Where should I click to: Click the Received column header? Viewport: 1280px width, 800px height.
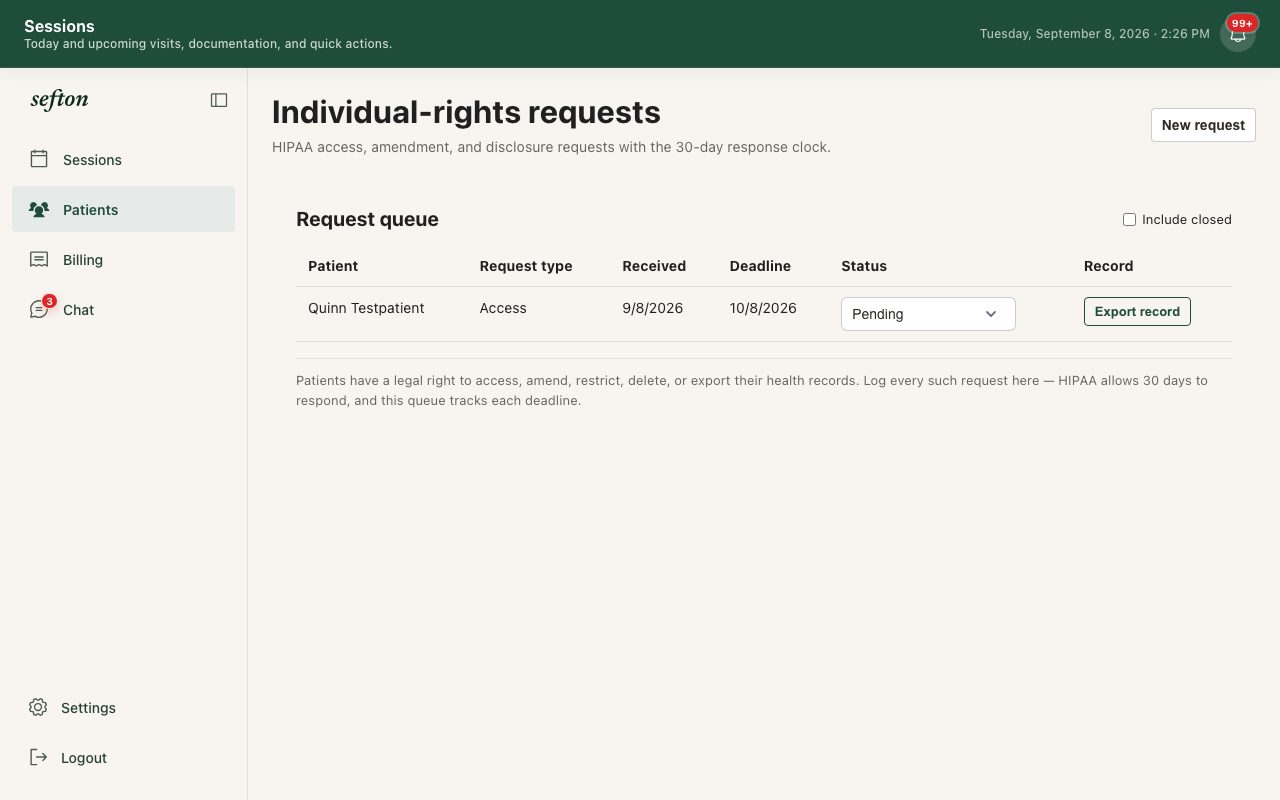[x=654, y=266]
